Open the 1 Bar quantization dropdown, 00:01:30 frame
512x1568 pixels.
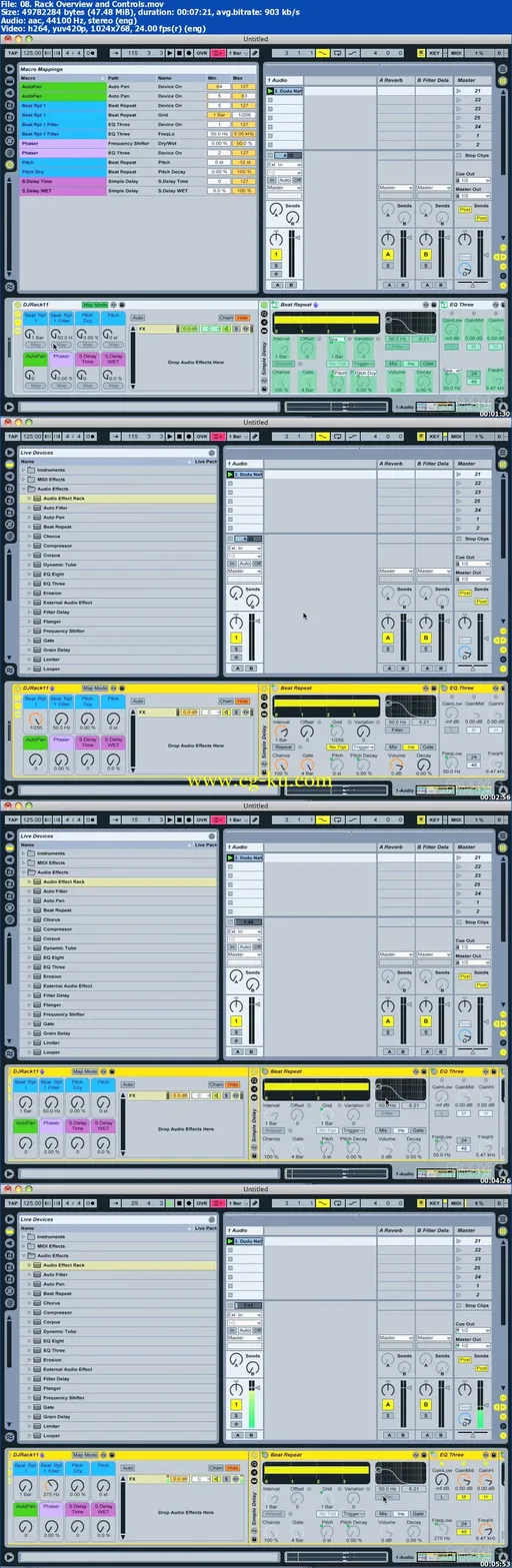coord(237,53)
